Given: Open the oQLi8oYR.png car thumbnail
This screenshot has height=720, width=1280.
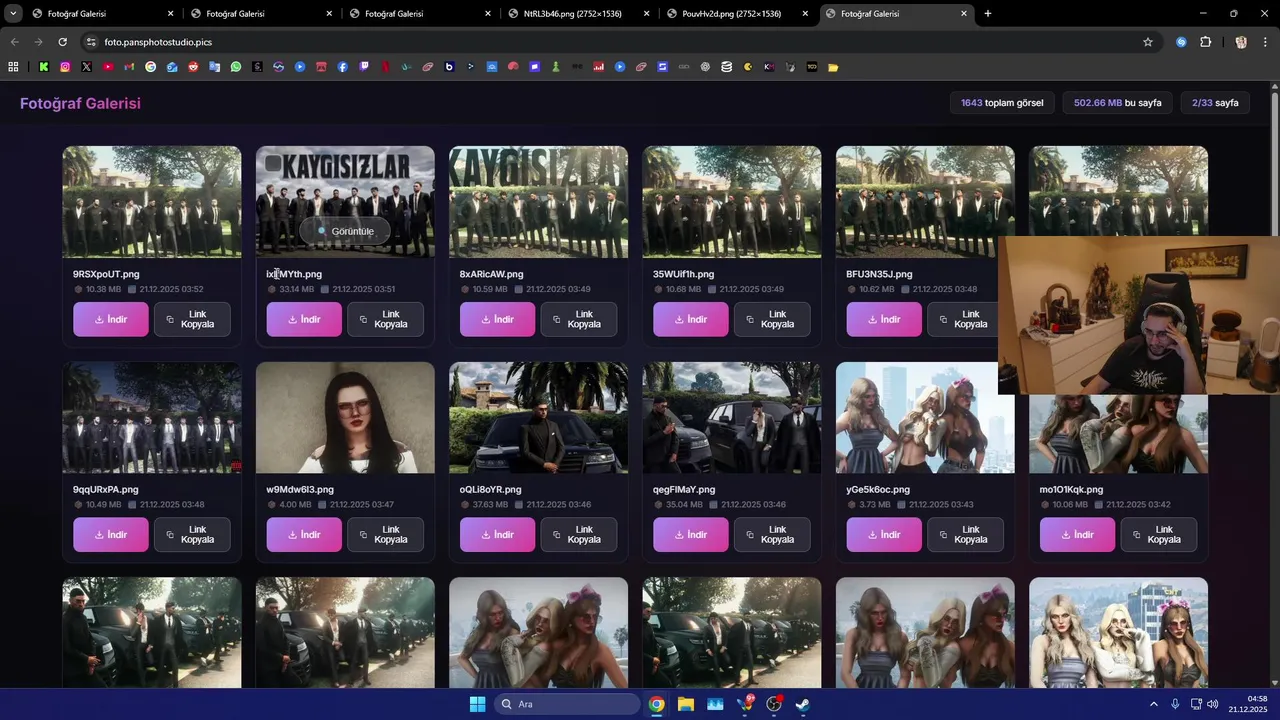Looking at the screenshot, I should click(x=538, y=417).
